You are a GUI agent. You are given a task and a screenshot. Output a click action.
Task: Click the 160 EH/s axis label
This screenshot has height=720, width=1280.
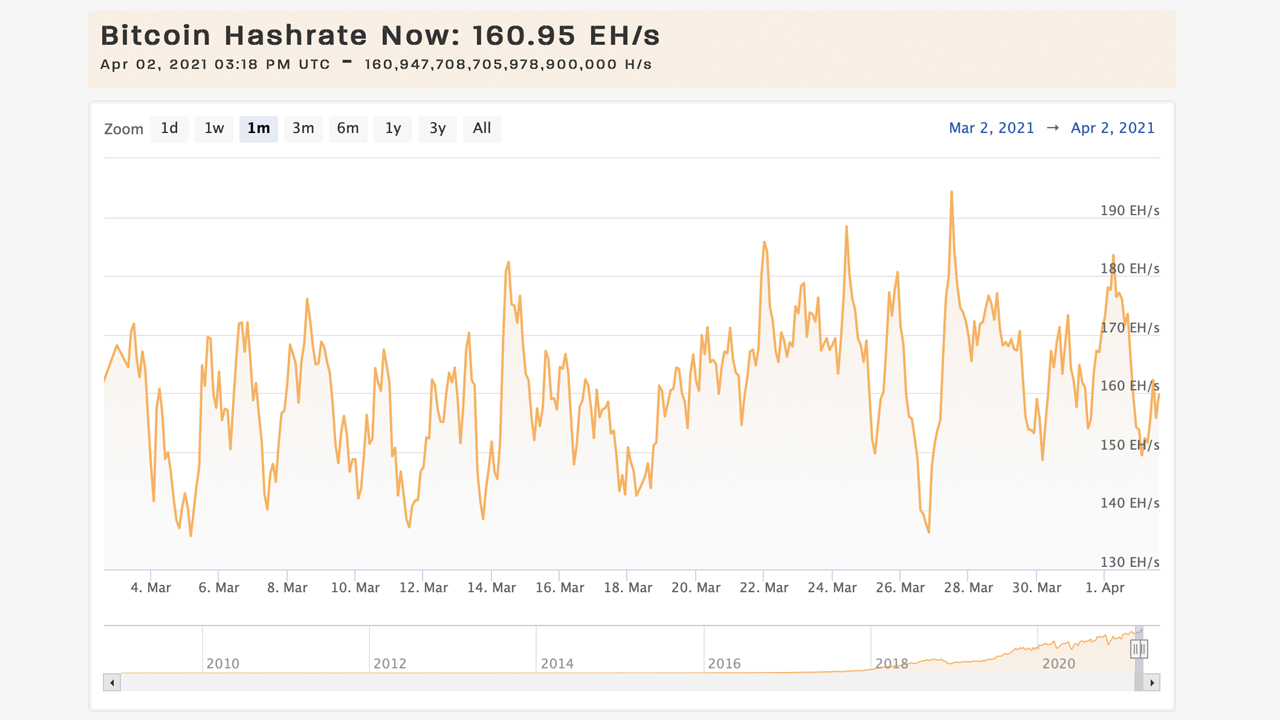pos(1130,386)
